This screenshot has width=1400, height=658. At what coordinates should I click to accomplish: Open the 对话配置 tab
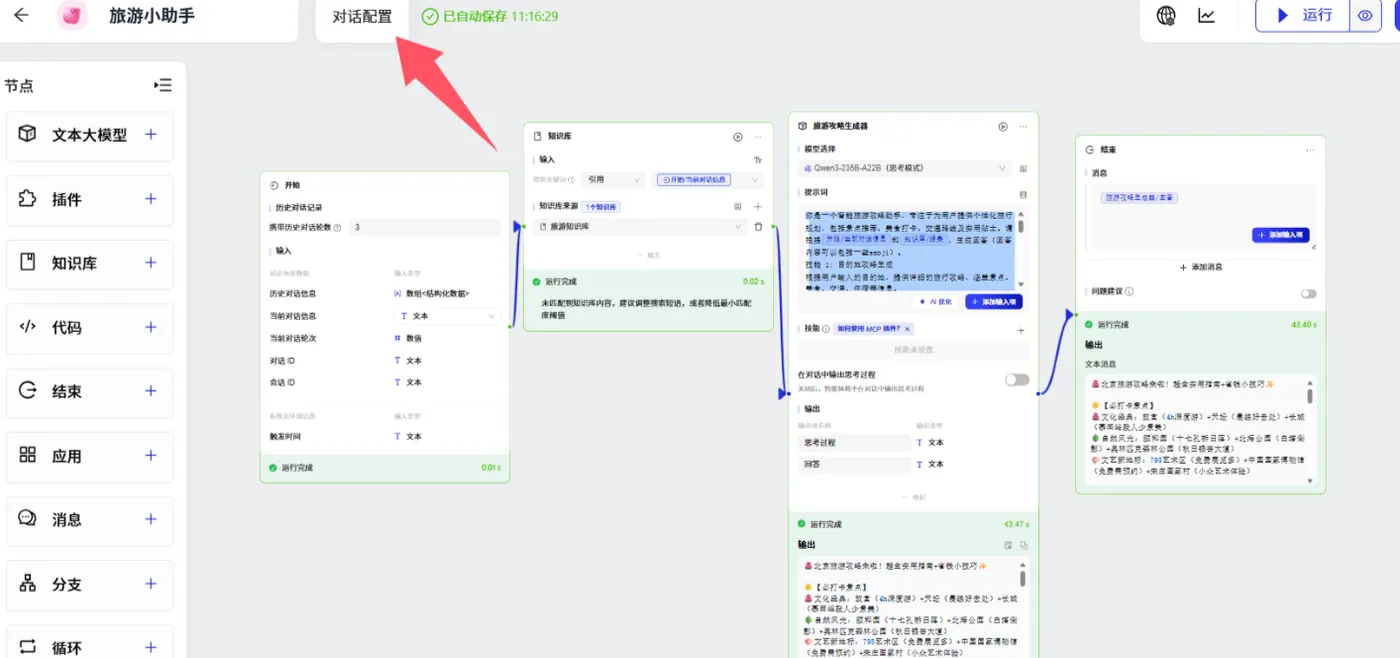tap(362, 16)
